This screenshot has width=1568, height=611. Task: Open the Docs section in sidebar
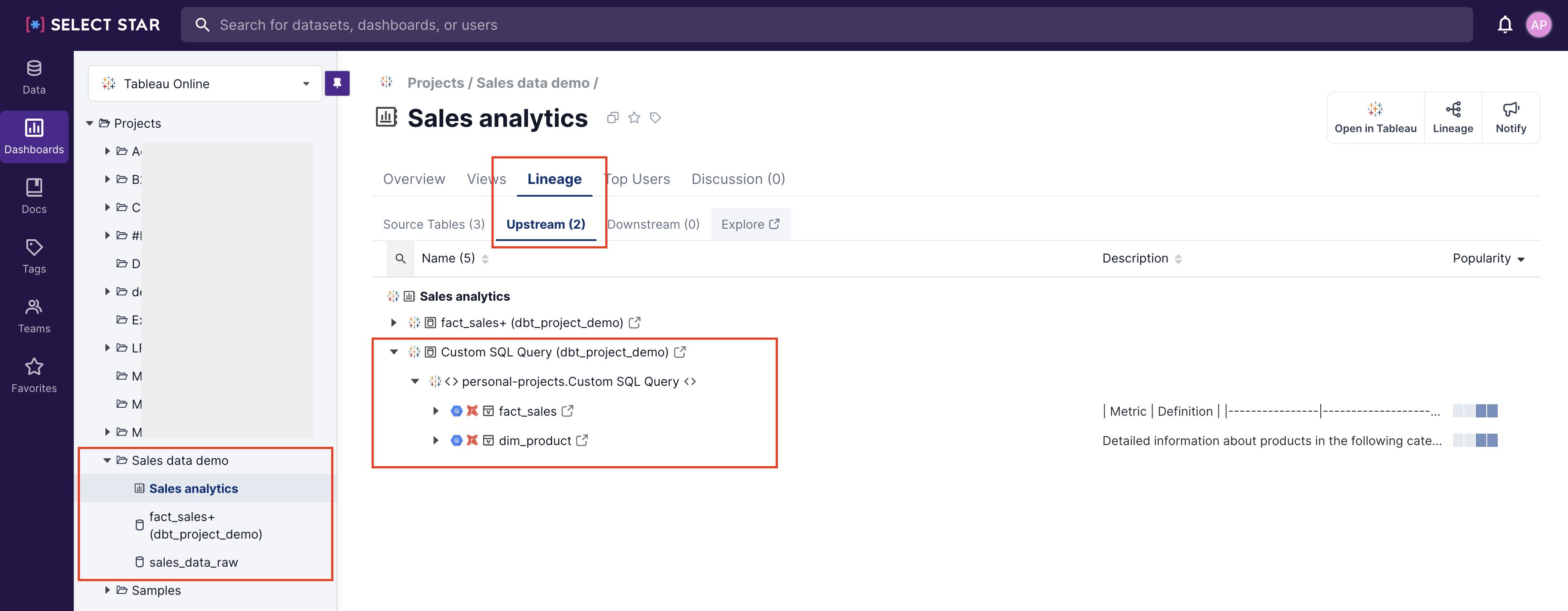(x=34, y=196)
